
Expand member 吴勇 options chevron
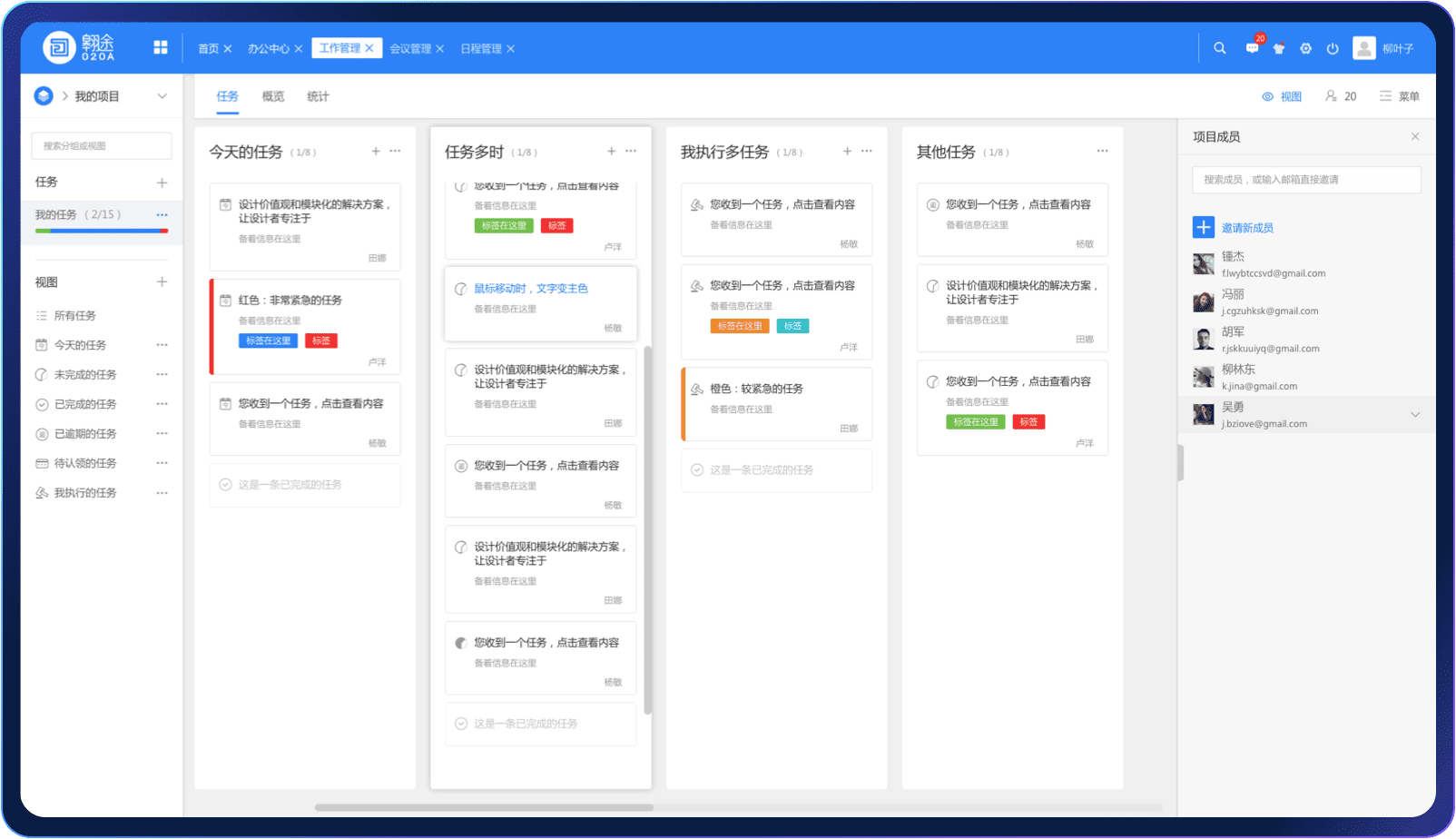click(1414, 415)
